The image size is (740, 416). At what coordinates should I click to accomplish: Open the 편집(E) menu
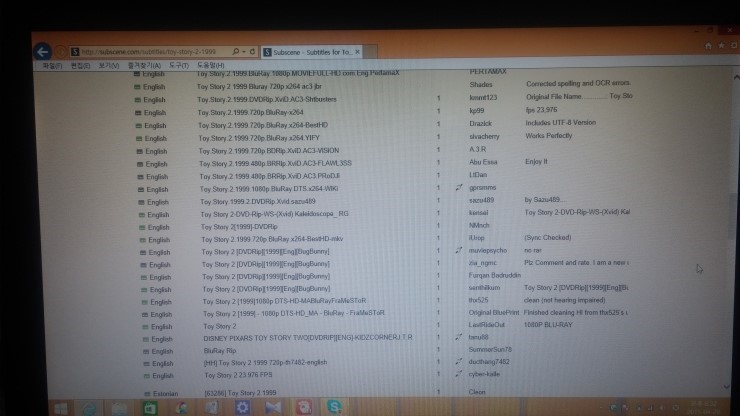point(80,66)
